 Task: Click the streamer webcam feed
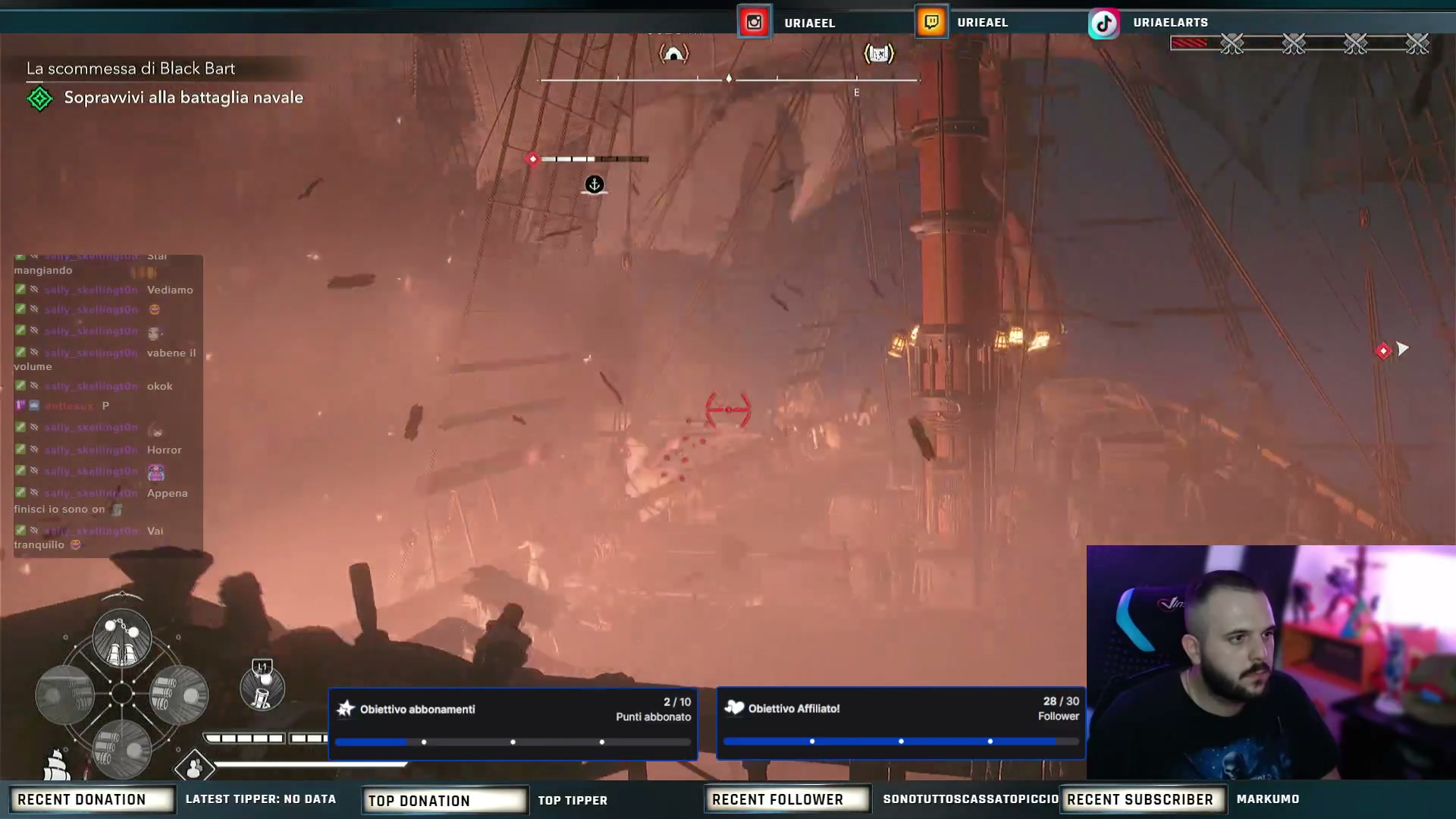click(x=1271, y=663)
